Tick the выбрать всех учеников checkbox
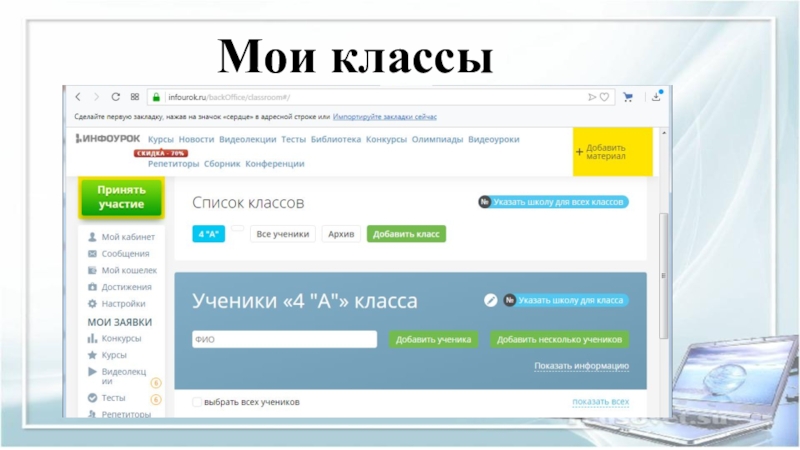 [196, 402]
